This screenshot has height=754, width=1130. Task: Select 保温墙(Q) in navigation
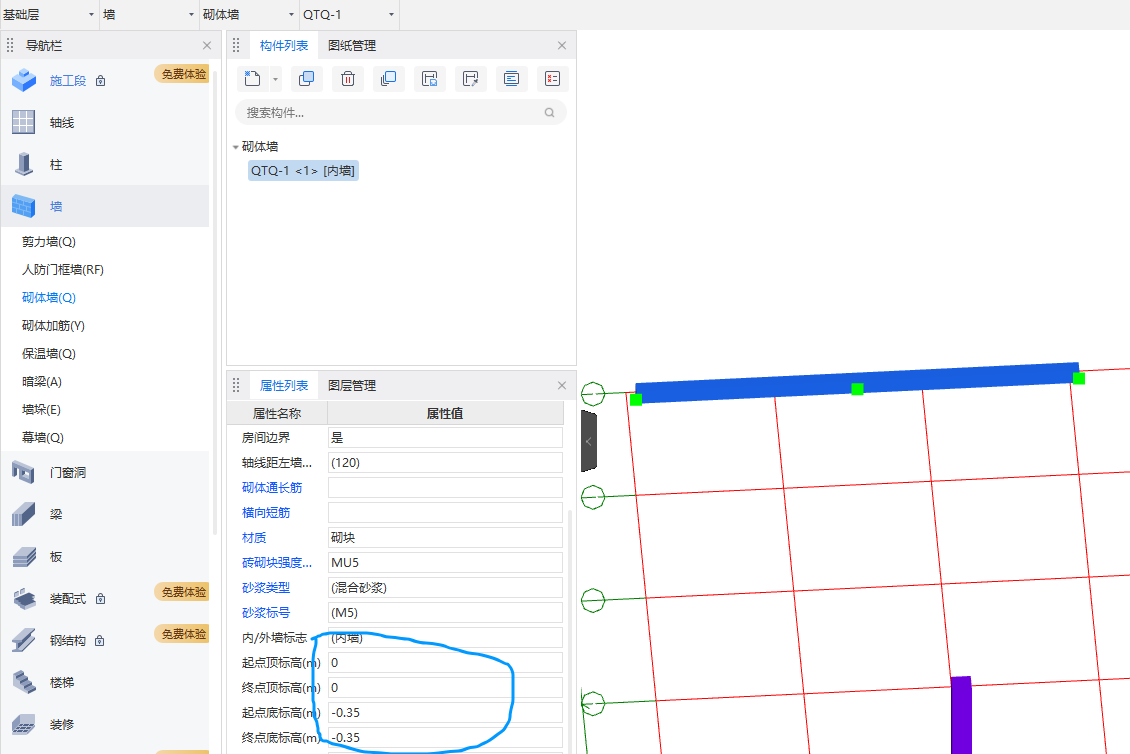pos(49,354)
